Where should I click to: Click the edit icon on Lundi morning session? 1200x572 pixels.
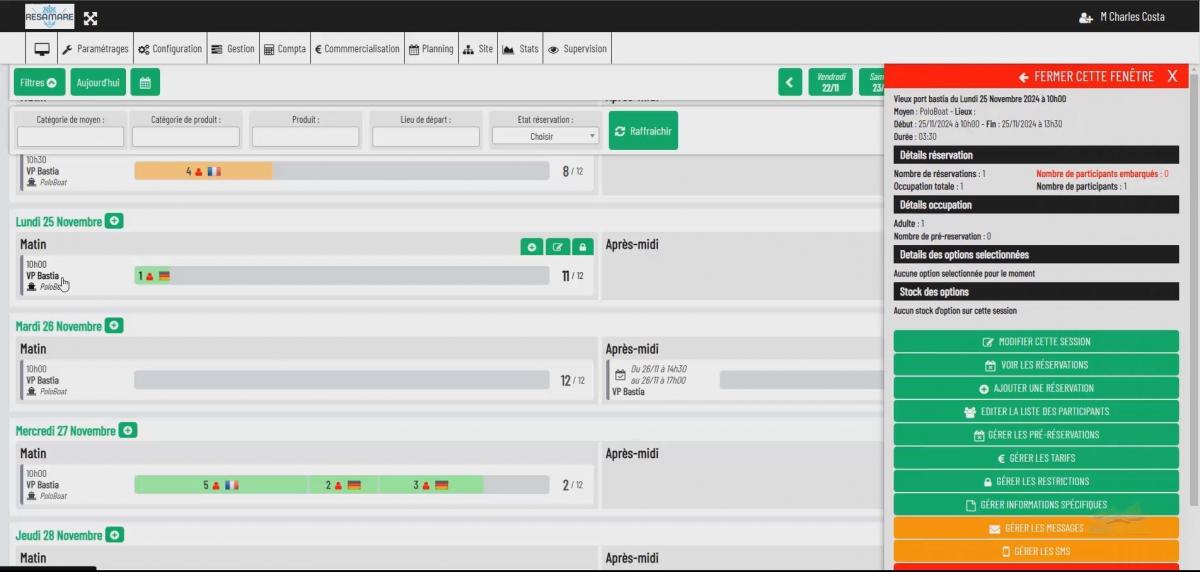(x=558, y=246)
